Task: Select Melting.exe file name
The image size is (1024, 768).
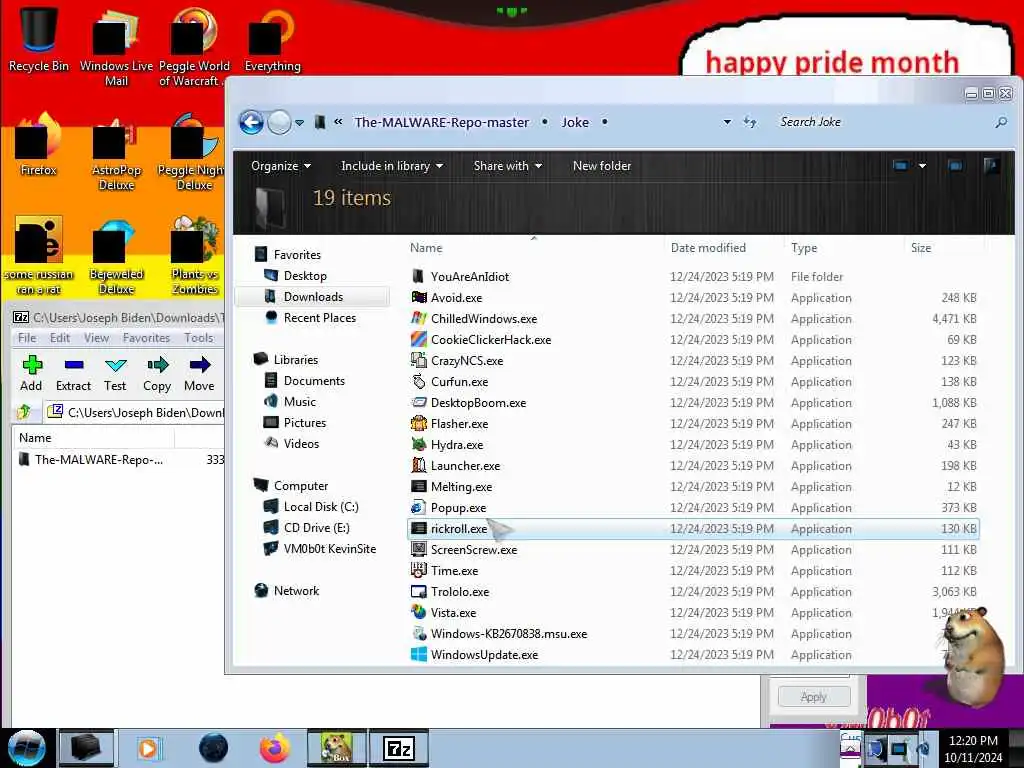Action: 461,487
